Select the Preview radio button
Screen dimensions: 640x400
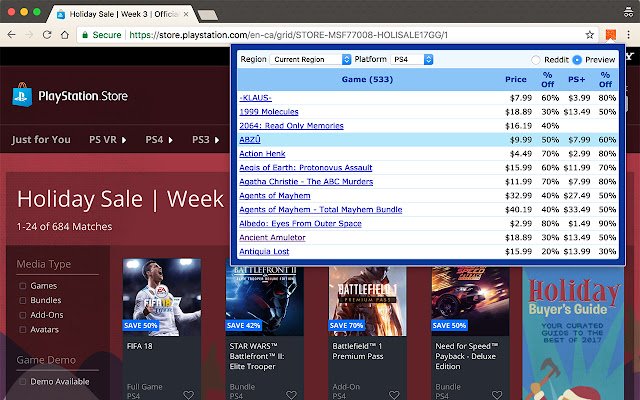point(577,60)
